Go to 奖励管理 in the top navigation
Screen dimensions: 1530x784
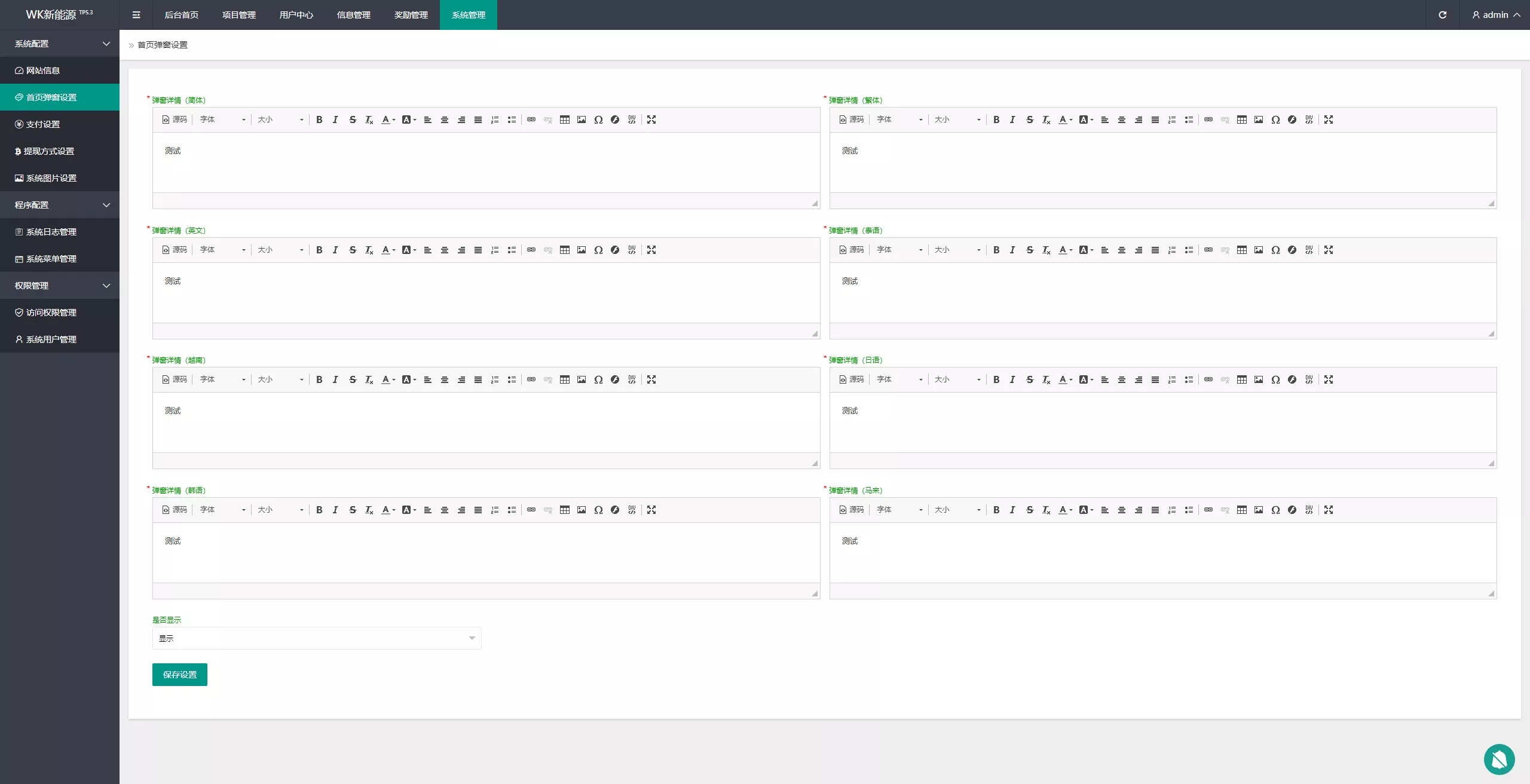point(411,15)
